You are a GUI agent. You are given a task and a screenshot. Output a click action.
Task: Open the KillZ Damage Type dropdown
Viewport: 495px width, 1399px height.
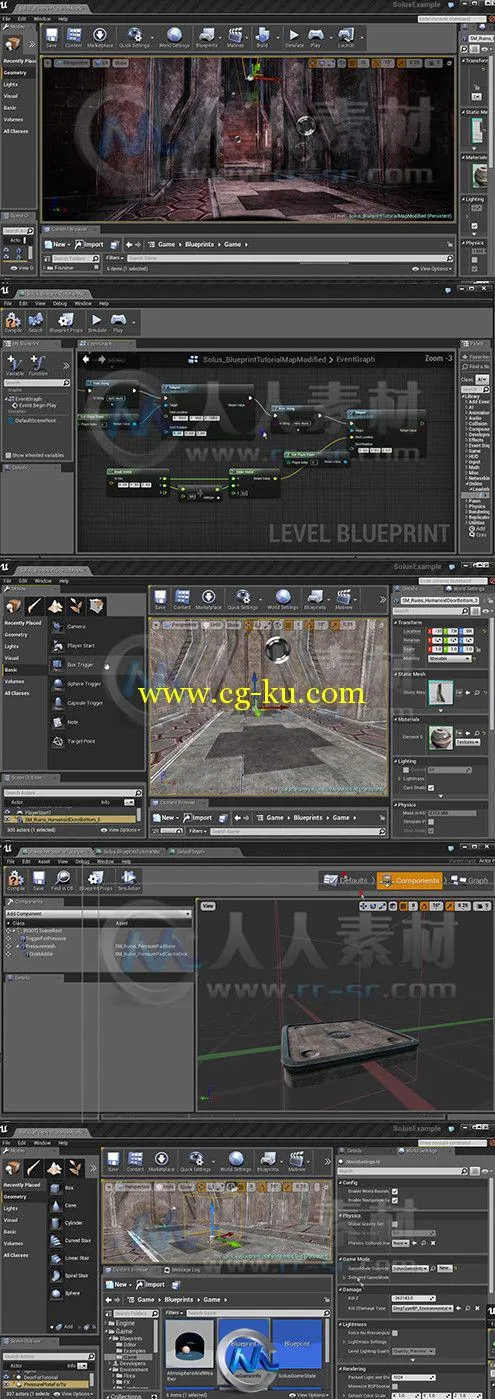pos(424,1308)
